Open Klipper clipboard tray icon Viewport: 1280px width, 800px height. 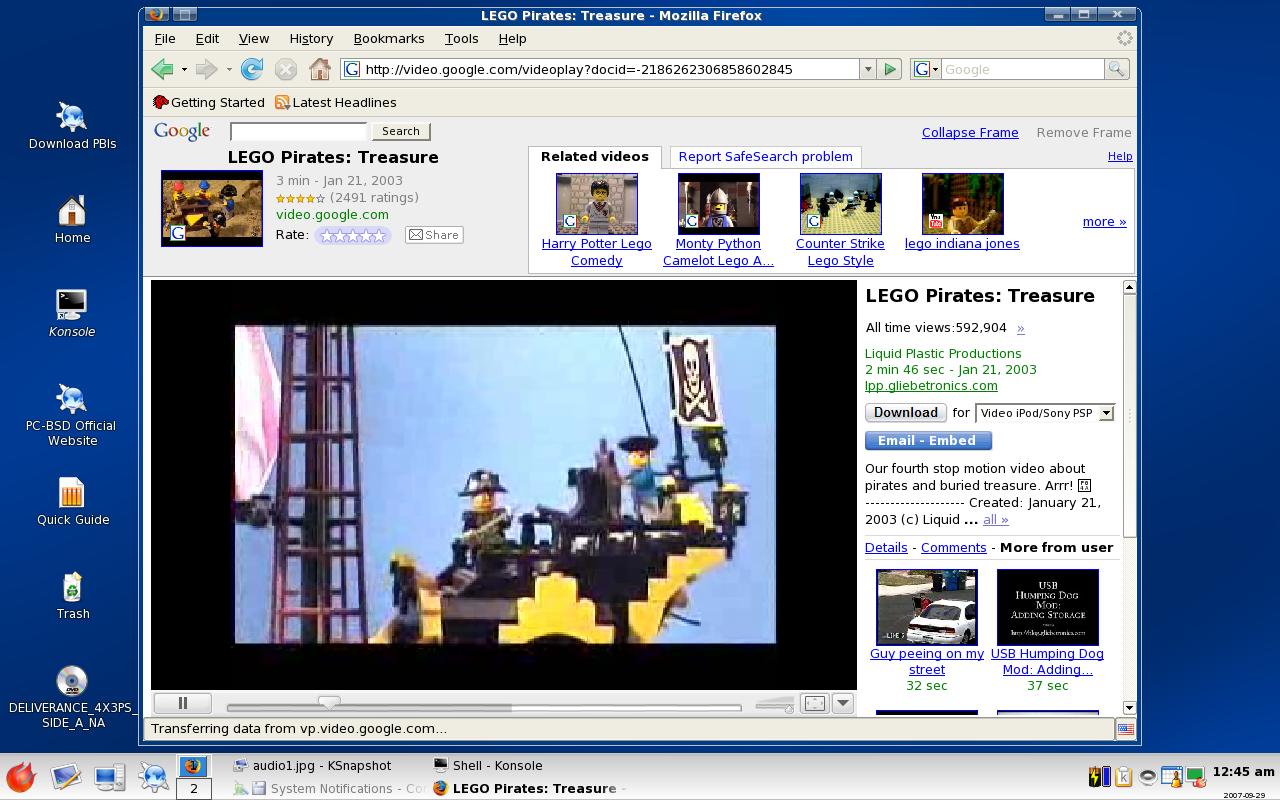tap(1124, 777)
